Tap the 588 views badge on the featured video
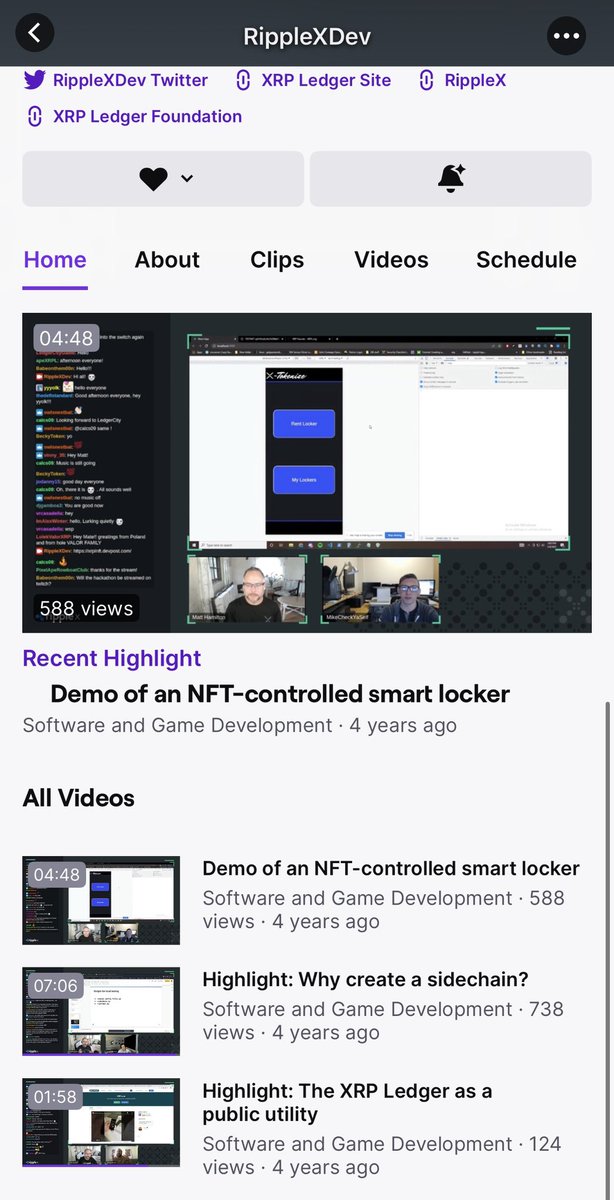This screenshot has height=1200, width=614. pyautogui.click(x=86, y=608)
